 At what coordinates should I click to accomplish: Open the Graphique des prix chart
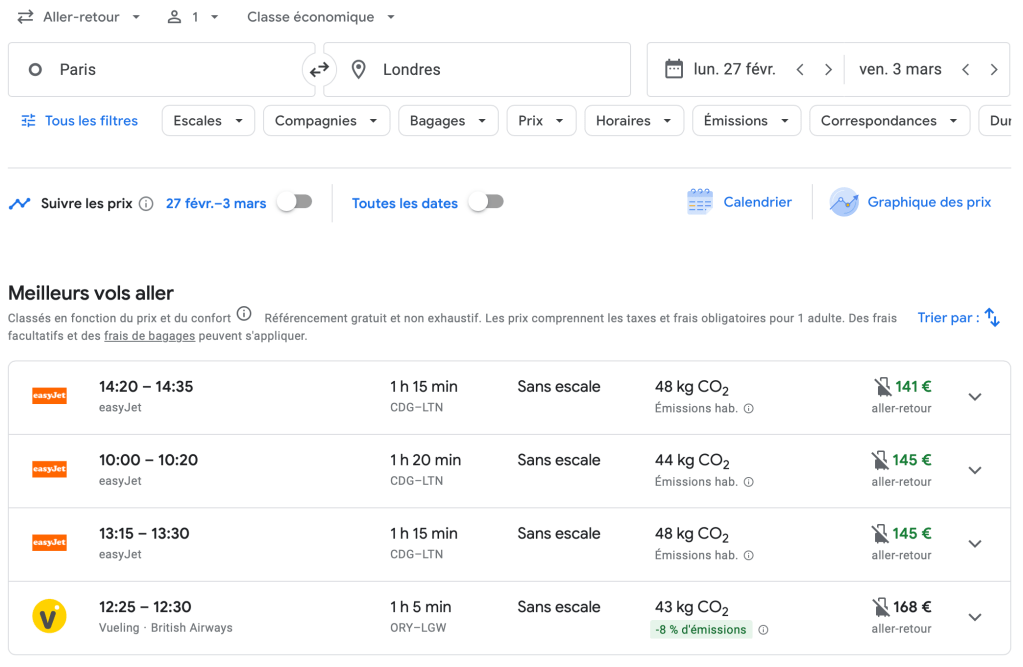tap(844, 202)
